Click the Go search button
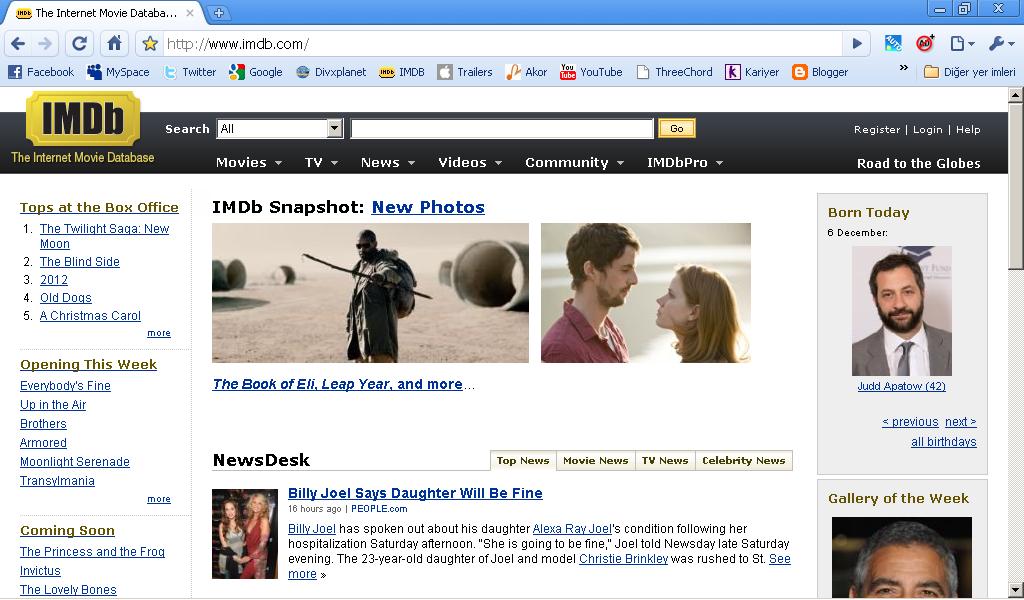The image size is (1024, 600). point(677,129)
